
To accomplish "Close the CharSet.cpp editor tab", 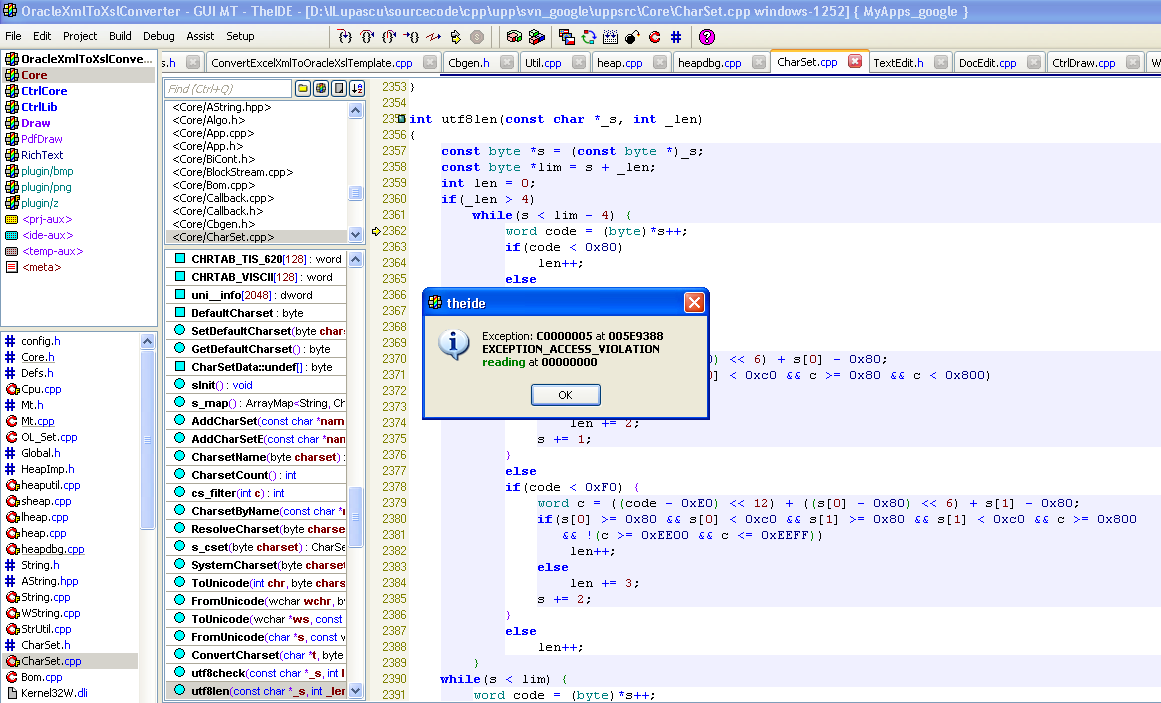I will (855, 61).
